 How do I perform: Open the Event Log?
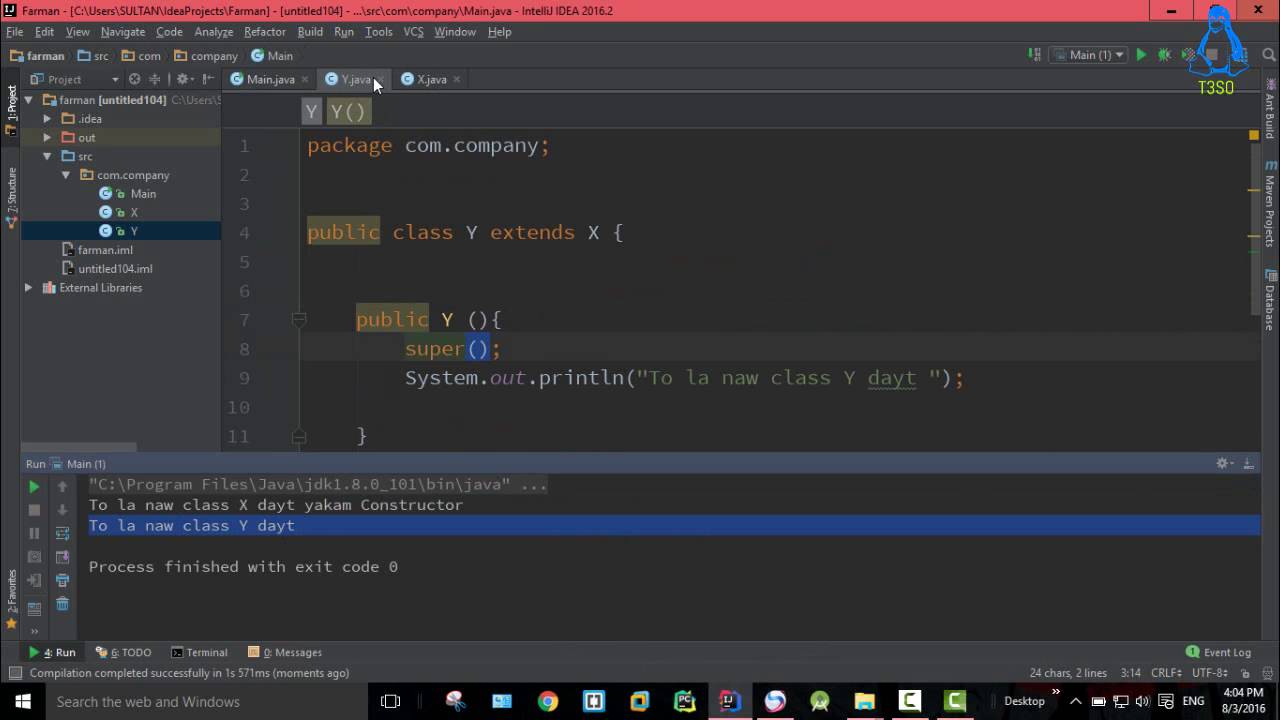click(x=1218, y=652)
